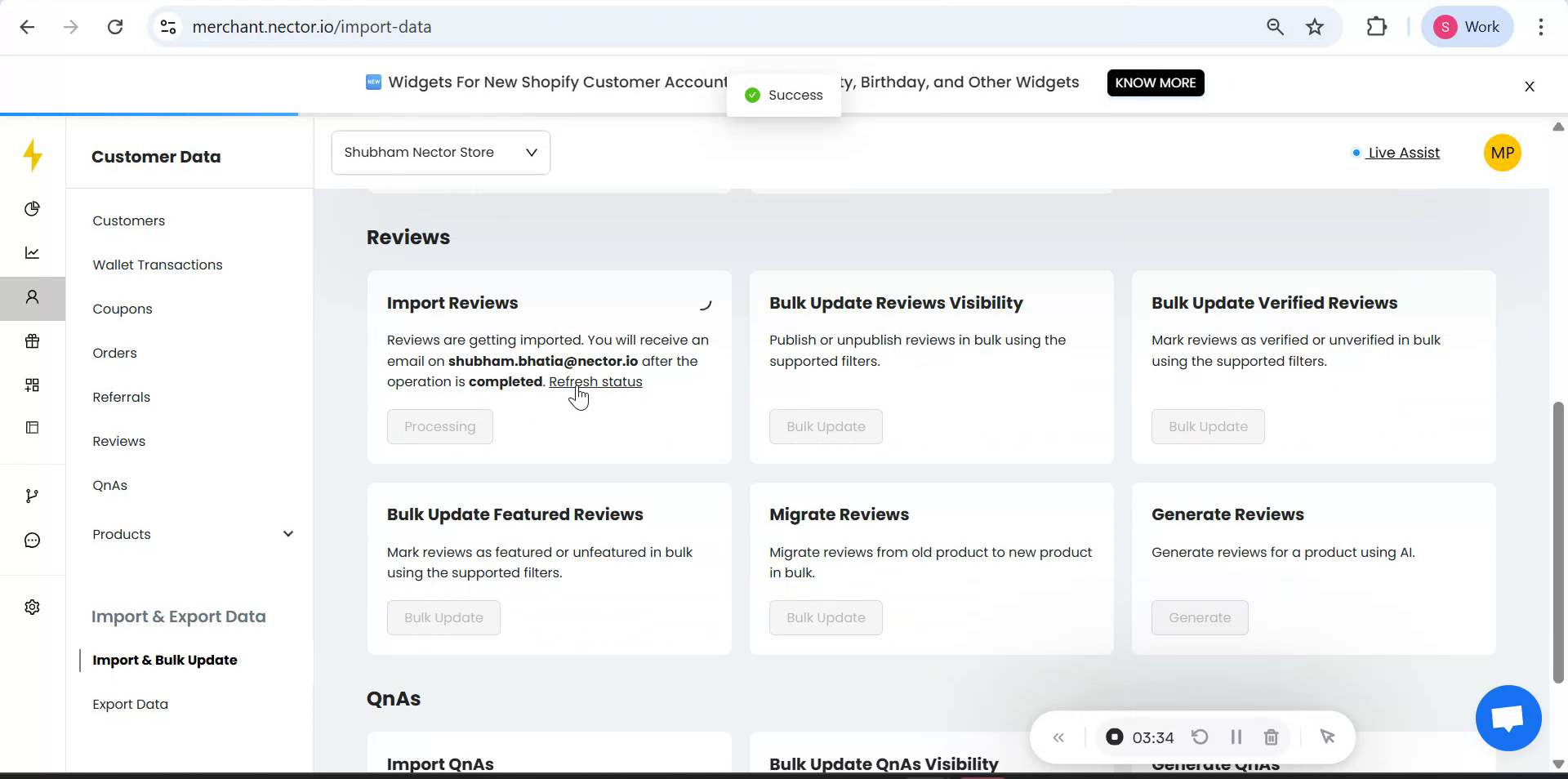Click the pie chart dashboard sidebar icon
This screenshot has width=1568, height=779.
(33, 209)
